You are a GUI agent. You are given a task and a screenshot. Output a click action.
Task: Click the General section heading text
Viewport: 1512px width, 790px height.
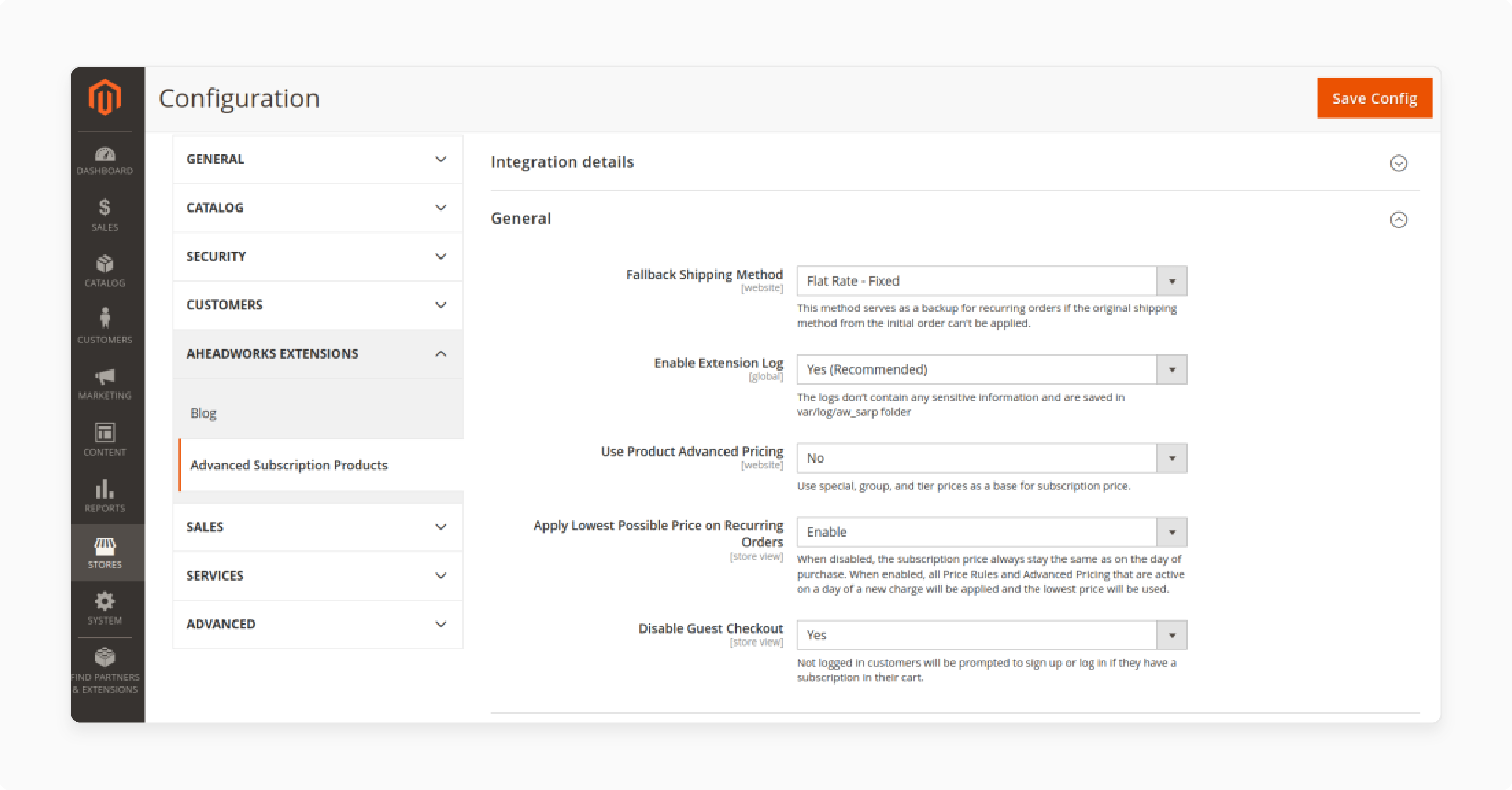[x=521, y=219]
